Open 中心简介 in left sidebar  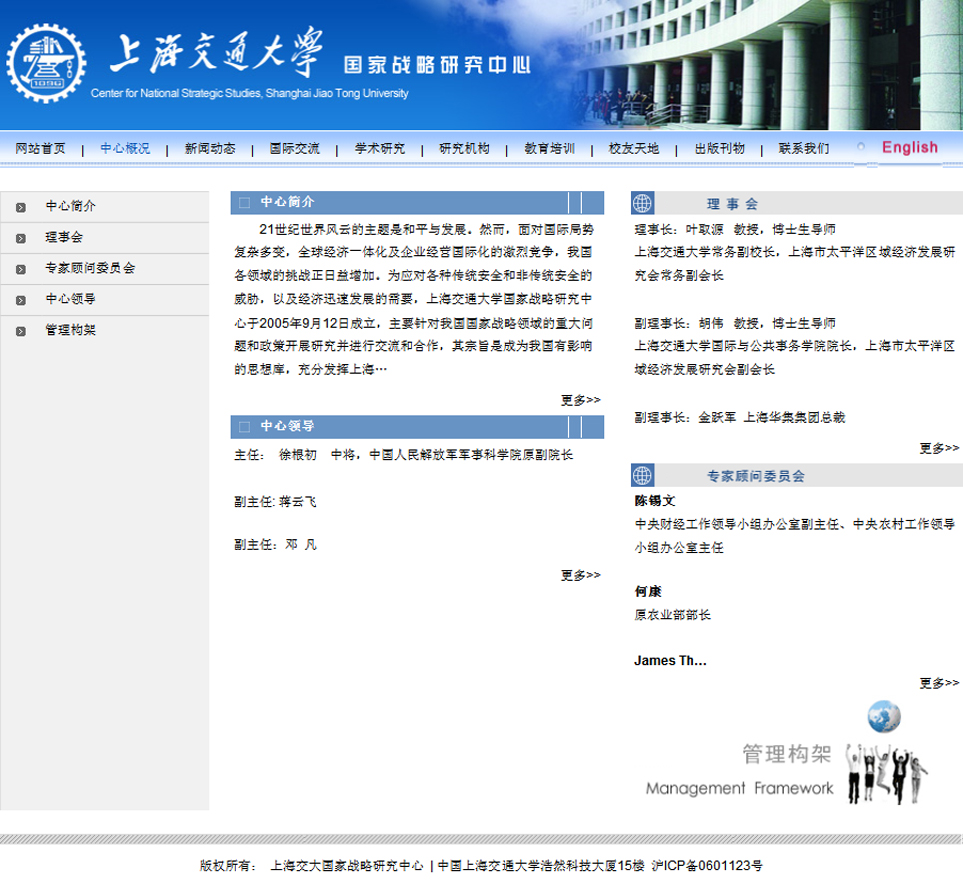click(71, 206)
